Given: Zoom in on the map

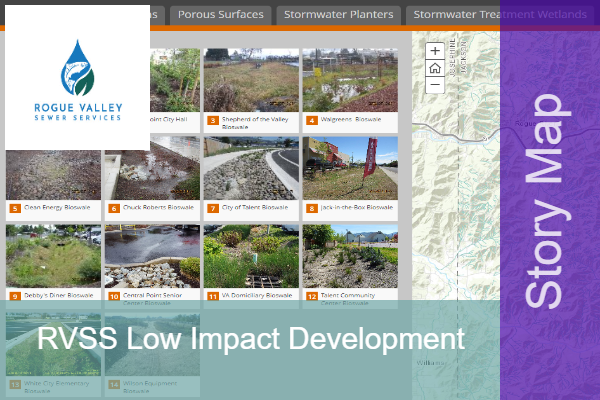Looking at the screenshot, I should coord(435,51).
